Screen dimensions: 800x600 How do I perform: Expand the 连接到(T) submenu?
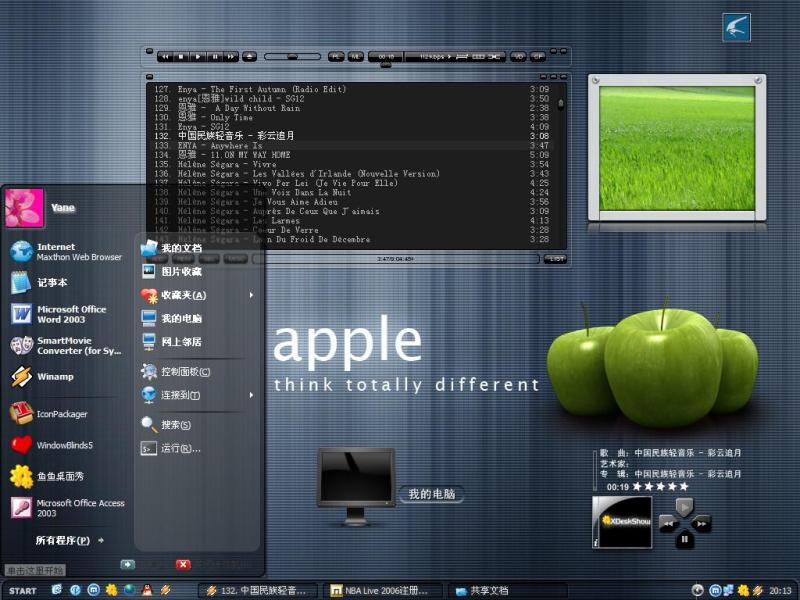pos(251,395)
